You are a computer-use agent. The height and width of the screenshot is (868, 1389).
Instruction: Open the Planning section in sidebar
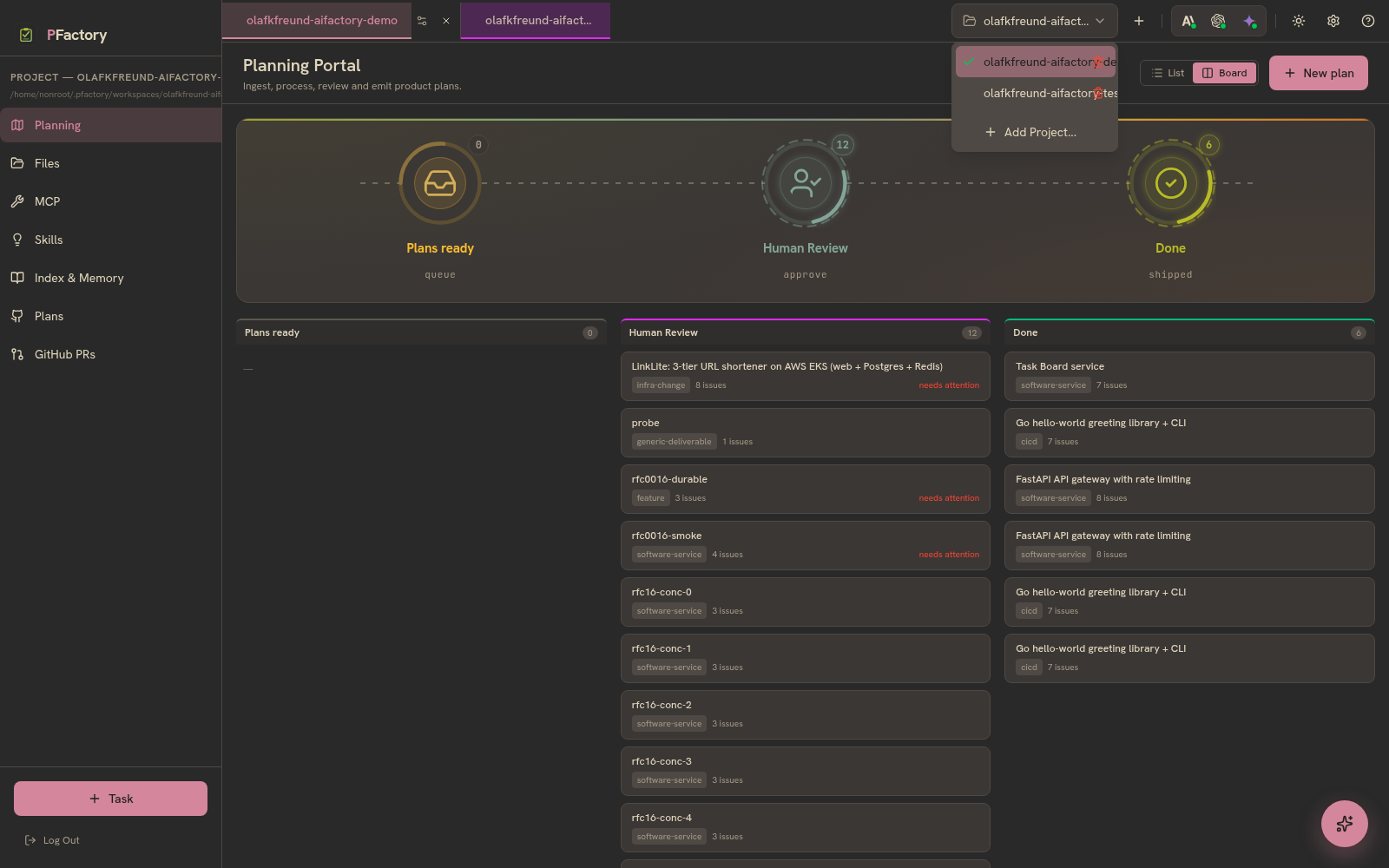pos(111,125)
